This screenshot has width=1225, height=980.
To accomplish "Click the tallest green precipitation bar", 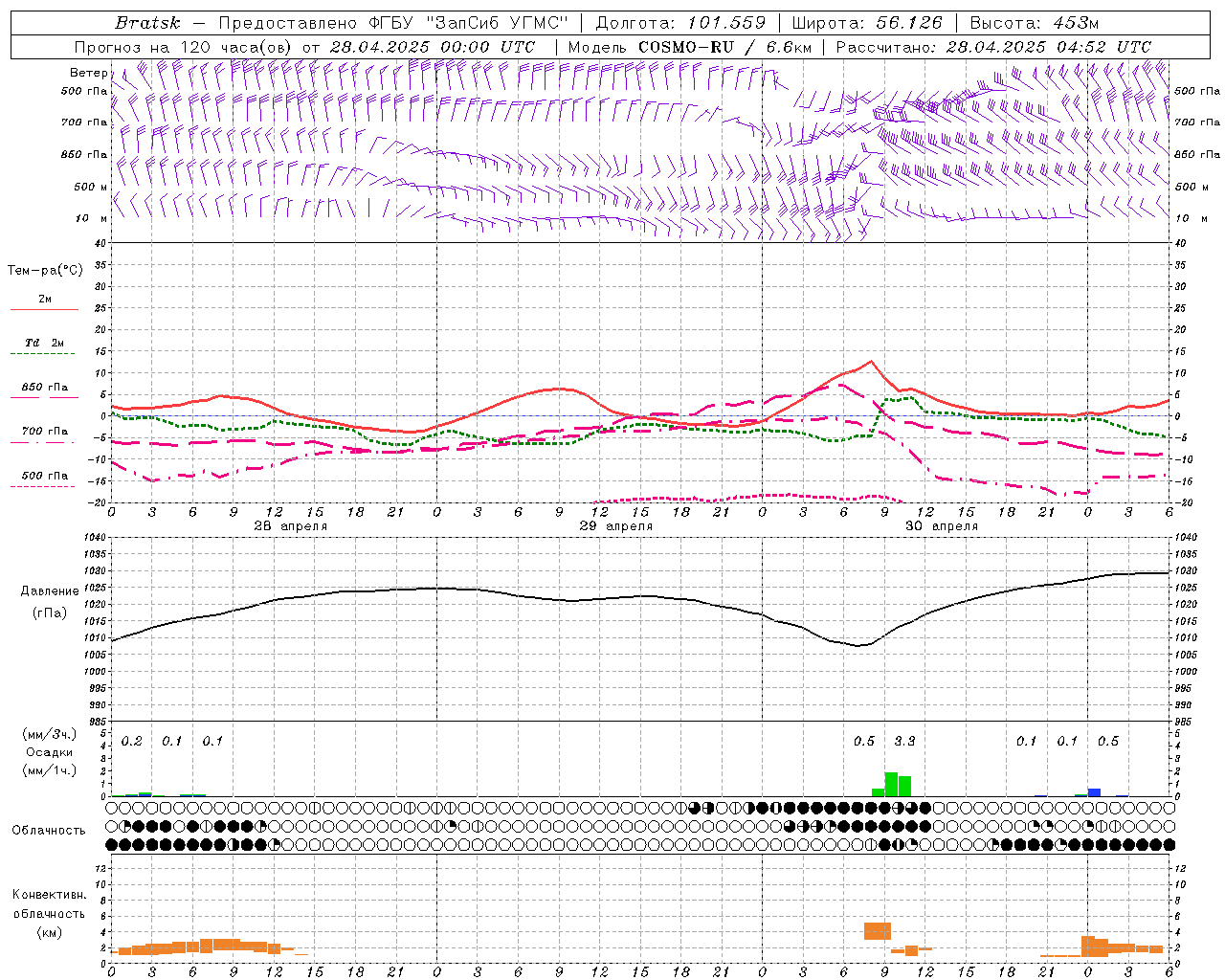I will point(891,784).
